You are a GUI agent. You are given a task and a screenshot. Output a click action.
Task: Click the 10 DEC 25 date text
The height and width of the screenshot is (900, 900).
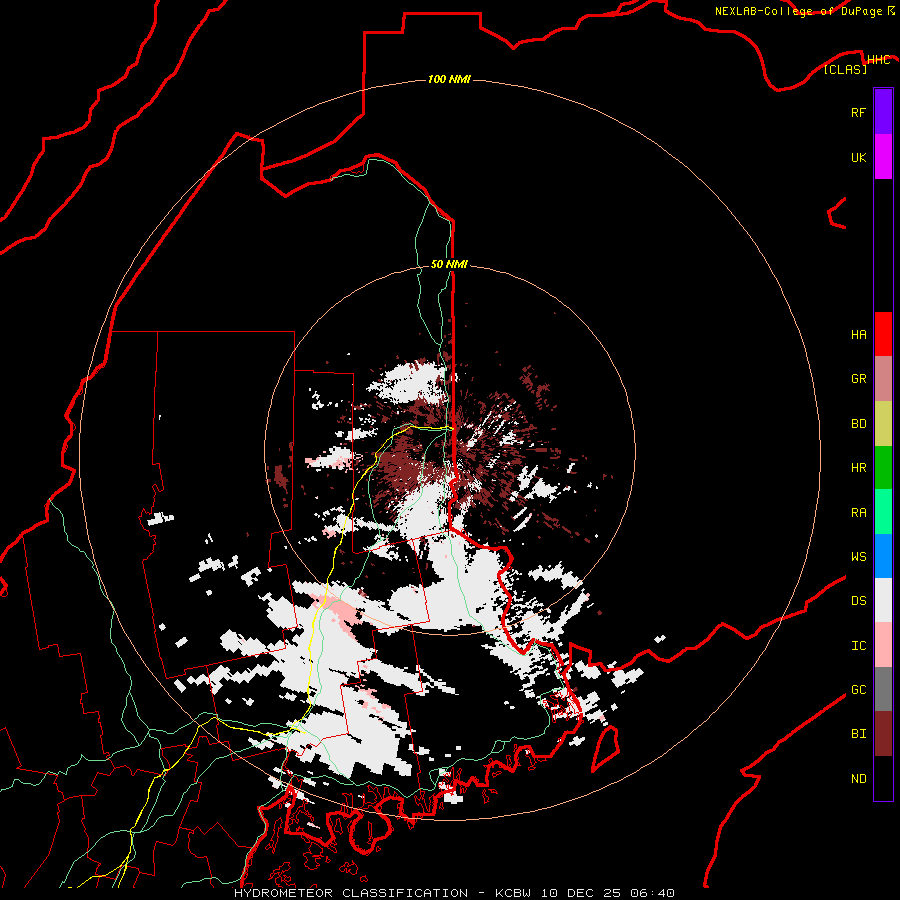pyautogui.click(x=581, y=893)
